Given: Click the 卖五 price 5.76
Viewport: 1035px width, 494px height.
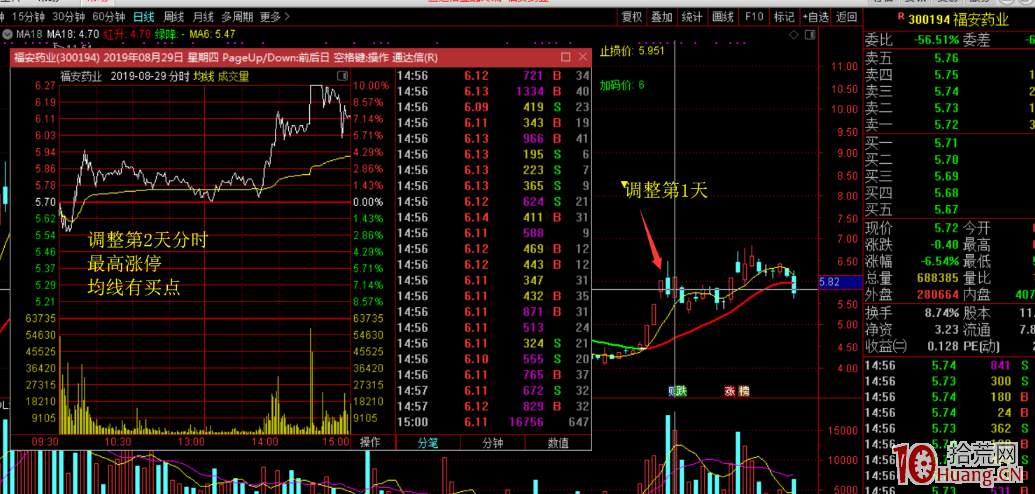Looking at the screenshot, I should pyautogui.click(x=946, y=58).
